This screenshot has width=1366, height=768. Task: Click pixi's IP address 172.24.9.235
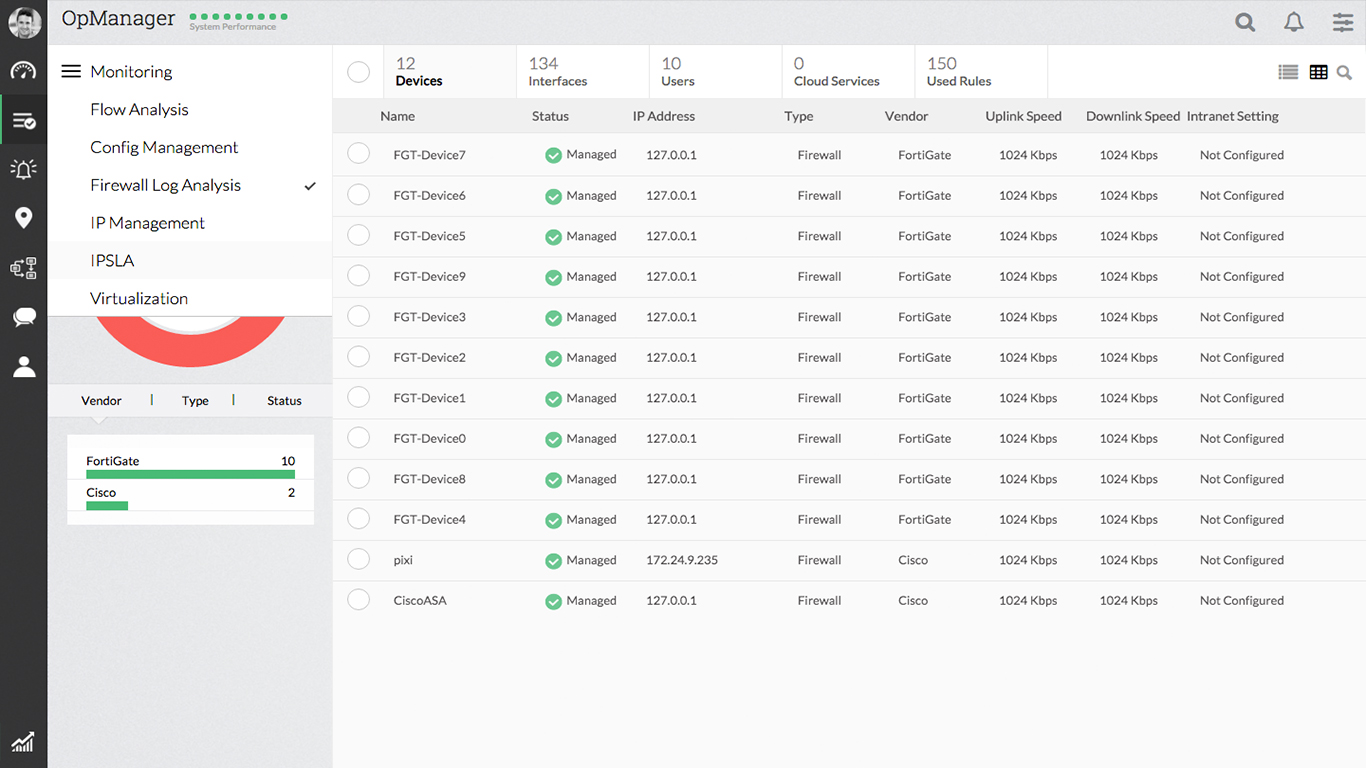pos(682,560)
